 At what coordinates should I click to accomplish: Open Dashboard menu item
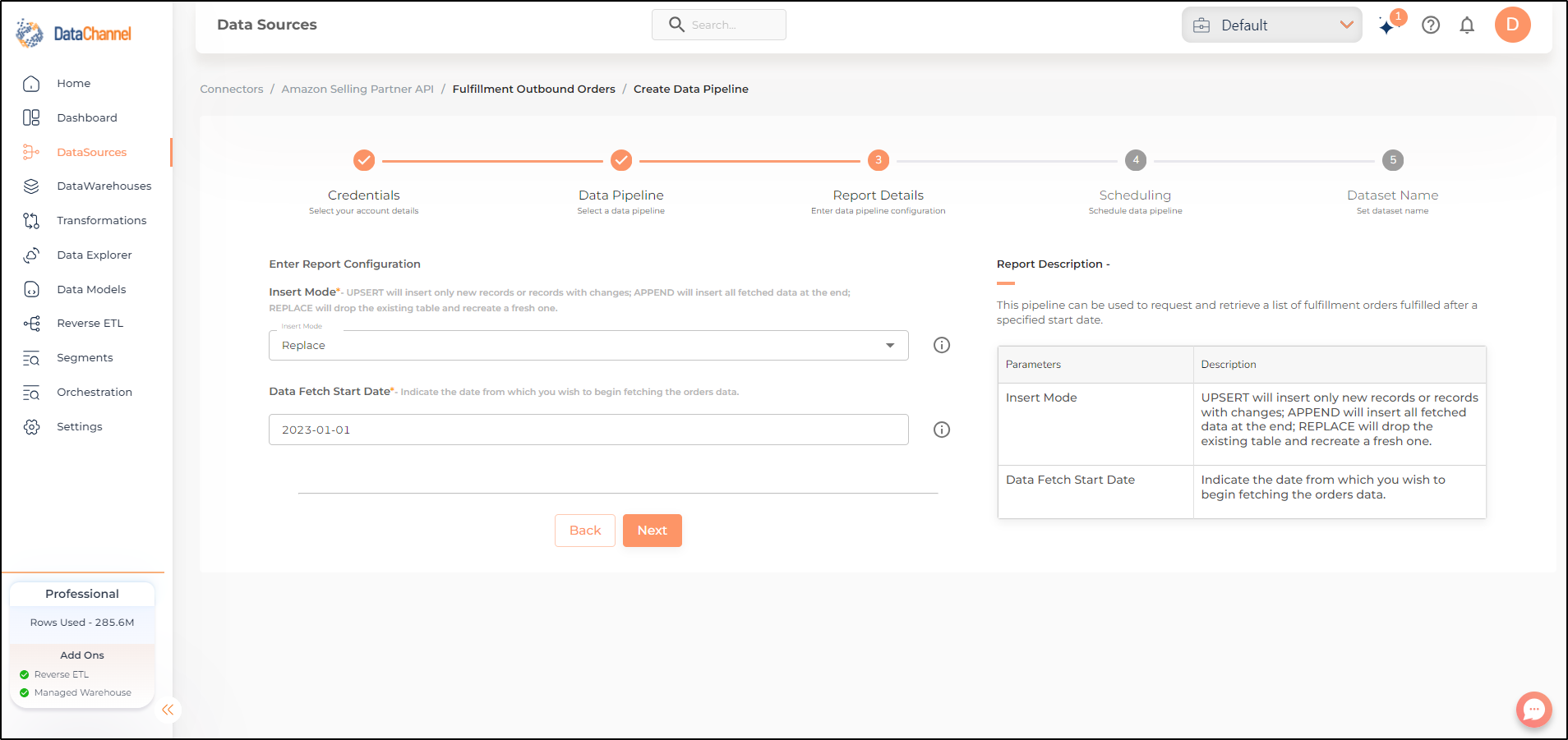(x=87, y=118)
